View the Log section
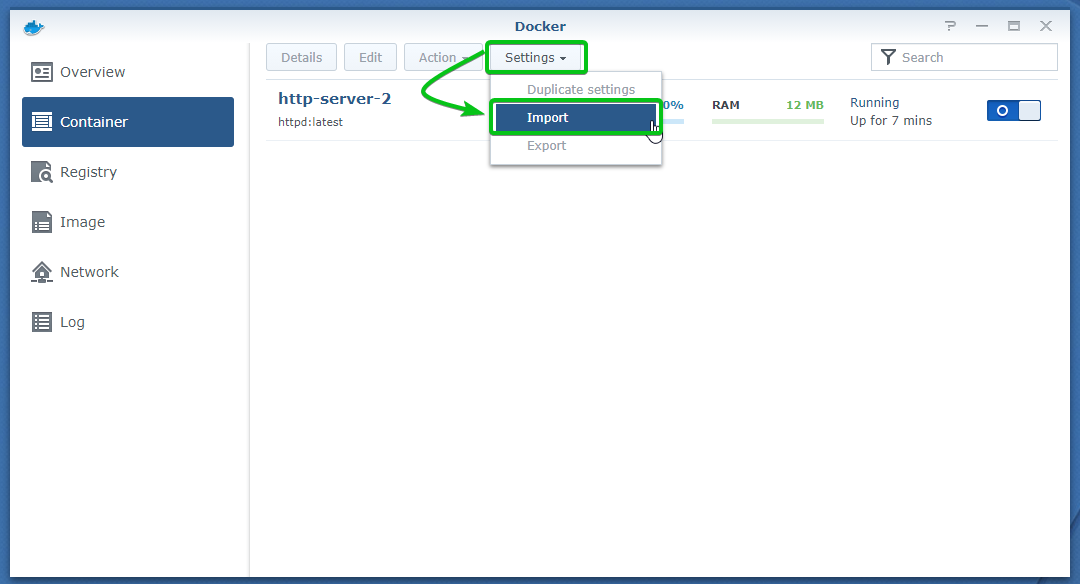Screen dimensions: 1080x584 click(128, 322)
